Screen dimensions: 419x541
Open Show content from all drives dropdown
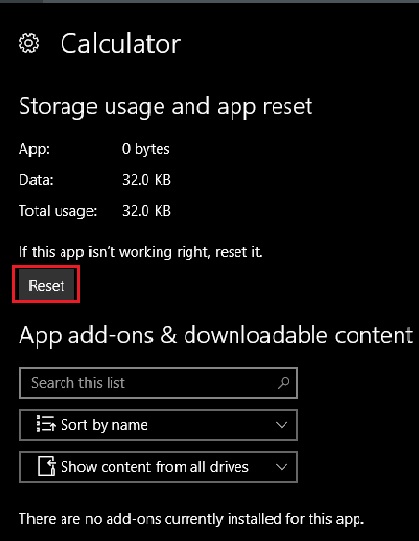pyautogui.click(x=158, y=467)
